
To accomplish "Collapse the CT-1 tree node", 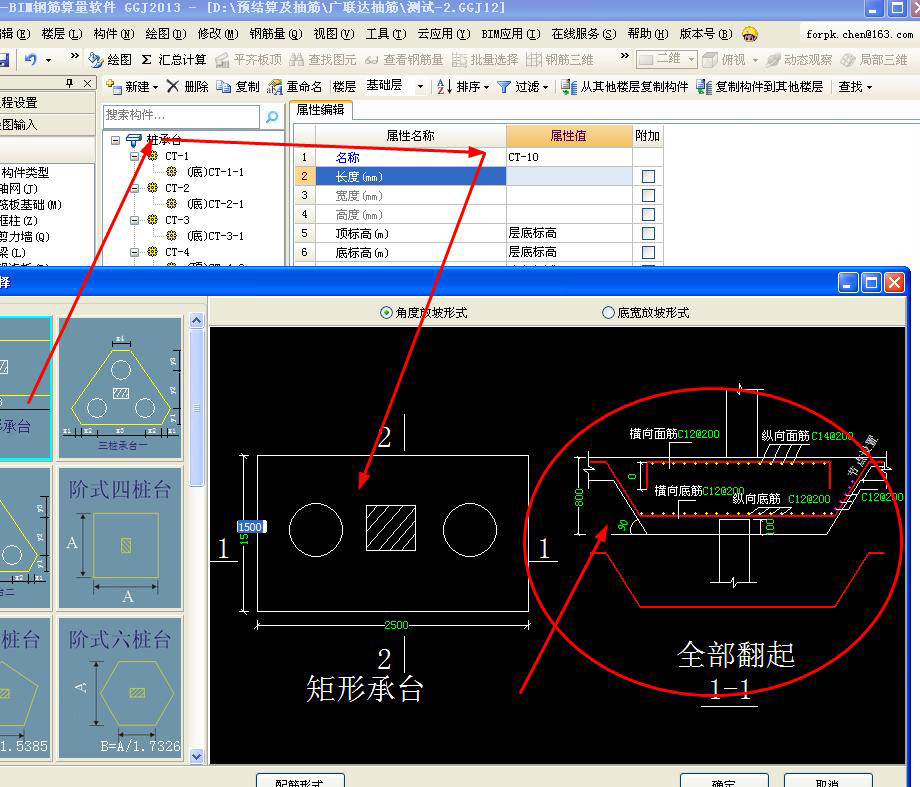I will 134,157.
